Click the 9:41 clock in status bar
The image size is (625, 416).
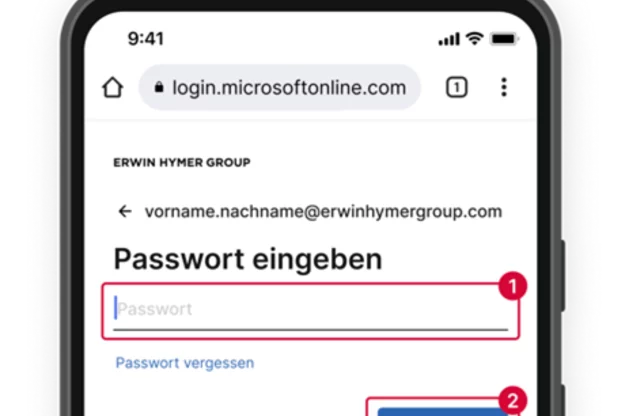[x=145, y=39]
